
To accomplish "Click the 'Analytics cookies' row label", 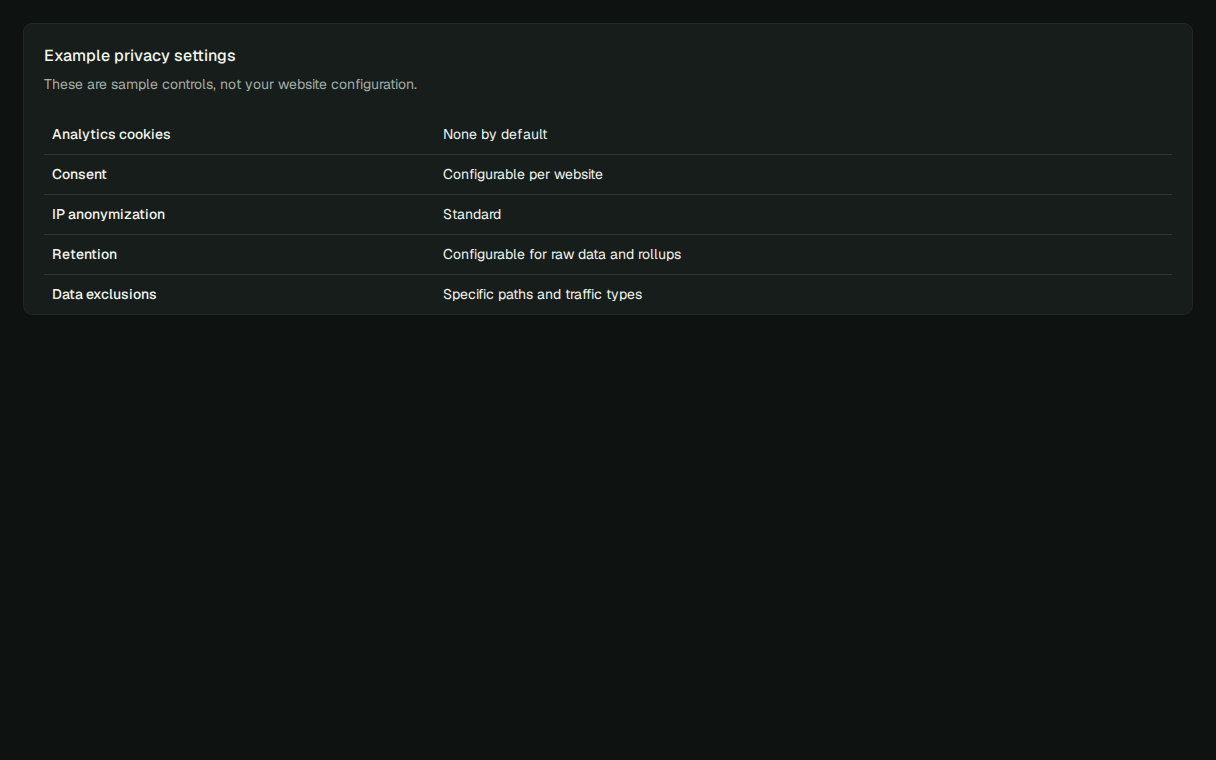I will point(111,135).
